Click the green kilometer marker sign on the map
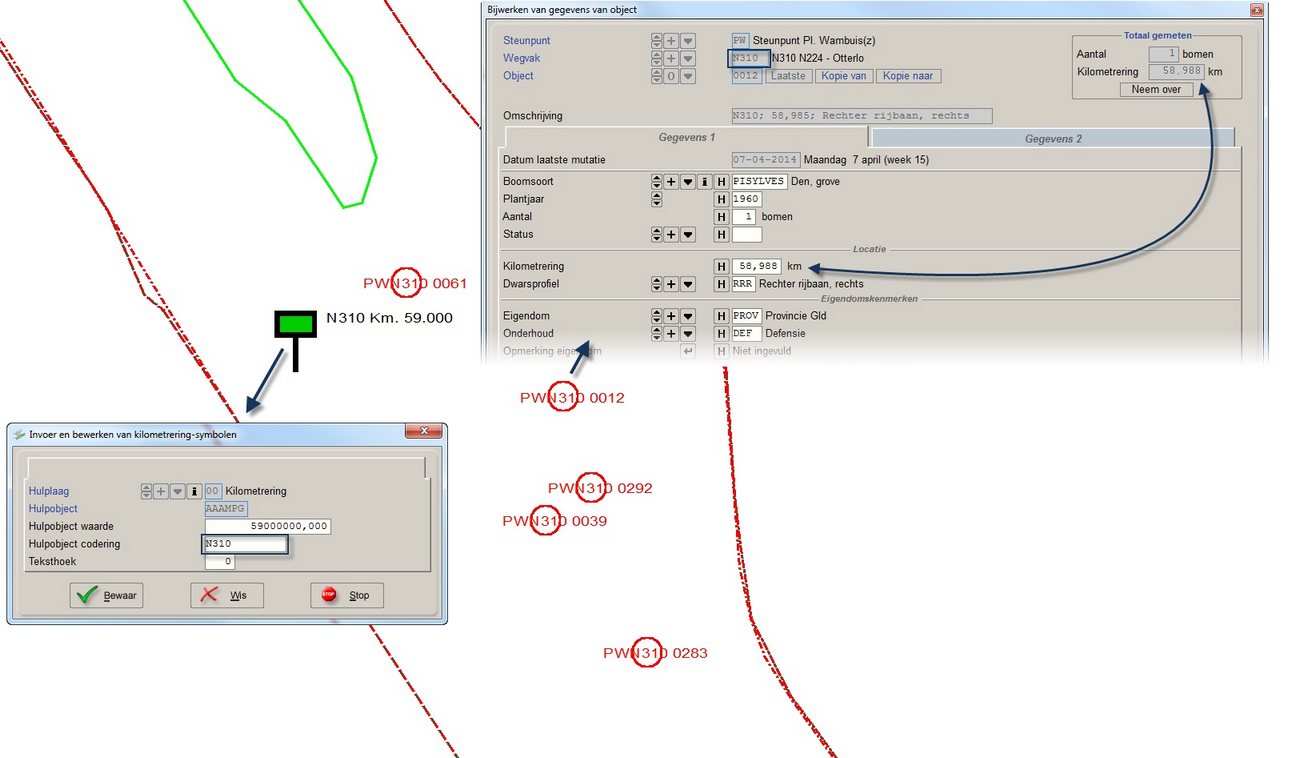Screen dimensions: 1312x758 [x=295, y=325]
